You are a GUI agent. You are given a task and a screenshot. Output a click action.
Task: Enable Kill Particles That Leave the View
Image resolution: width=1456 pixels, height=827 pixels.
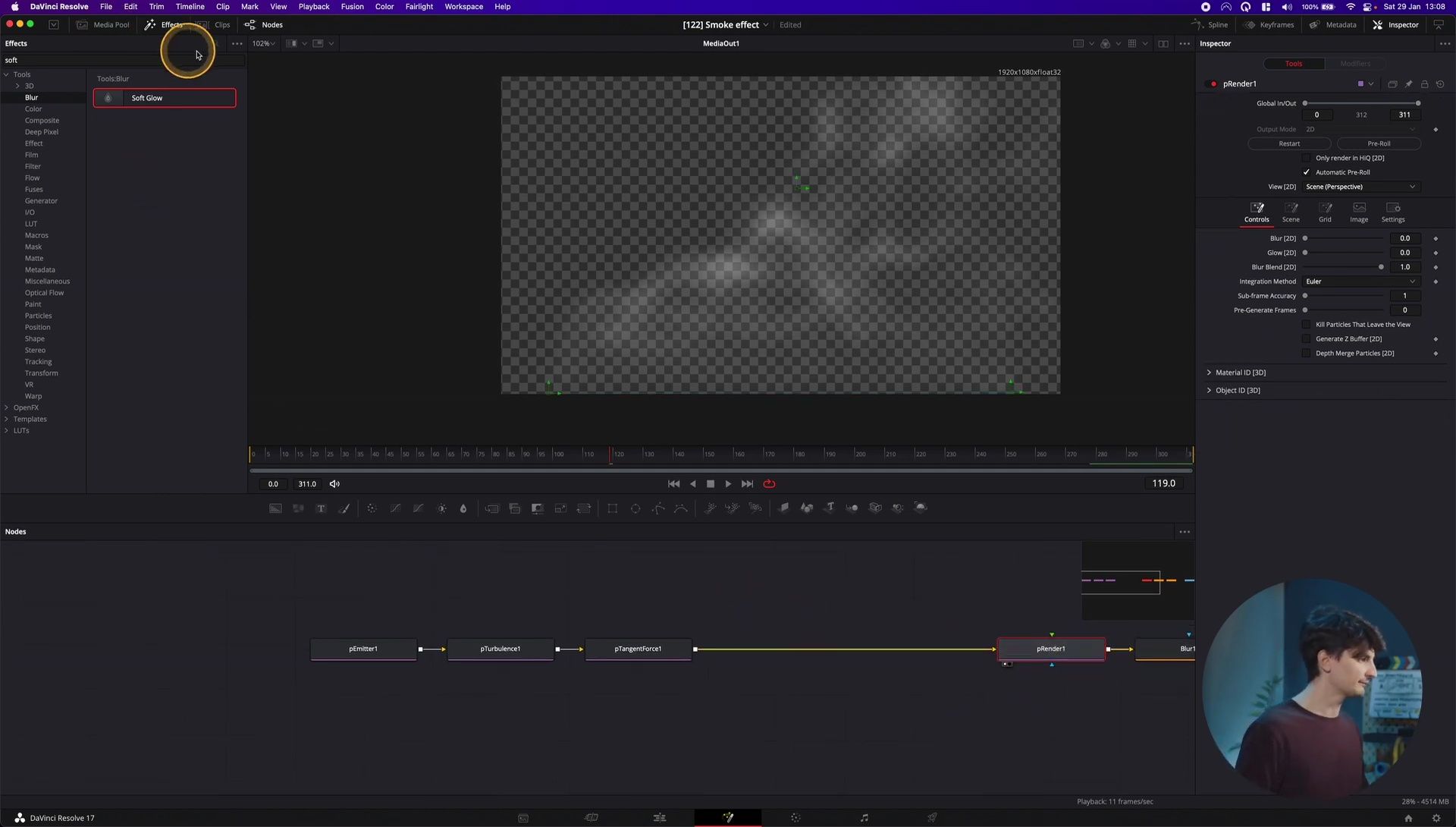[x=1306, y=325]
